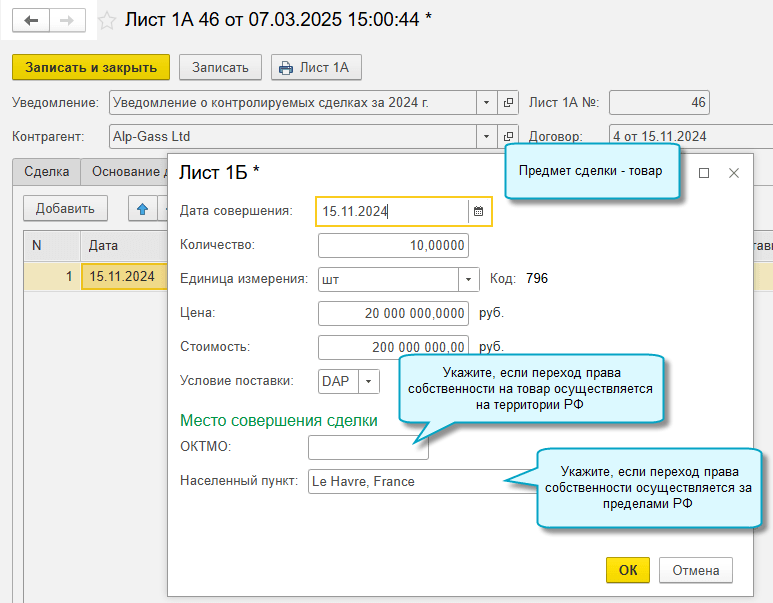Screen dimensions: 773x603
Task: Click the back navigation arrow
Action: click(31, 20)
